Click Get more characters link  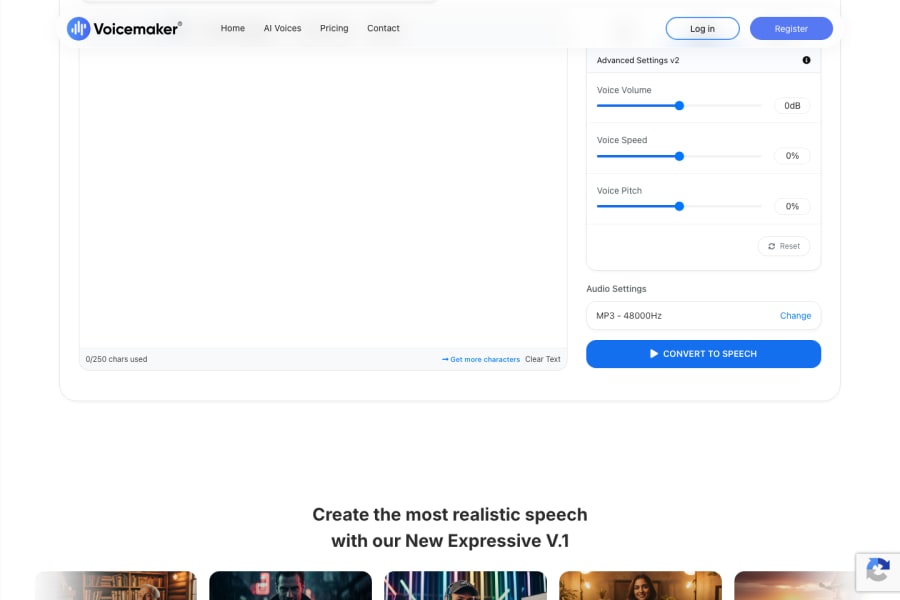pyautogui.click(x=486, y=359)
